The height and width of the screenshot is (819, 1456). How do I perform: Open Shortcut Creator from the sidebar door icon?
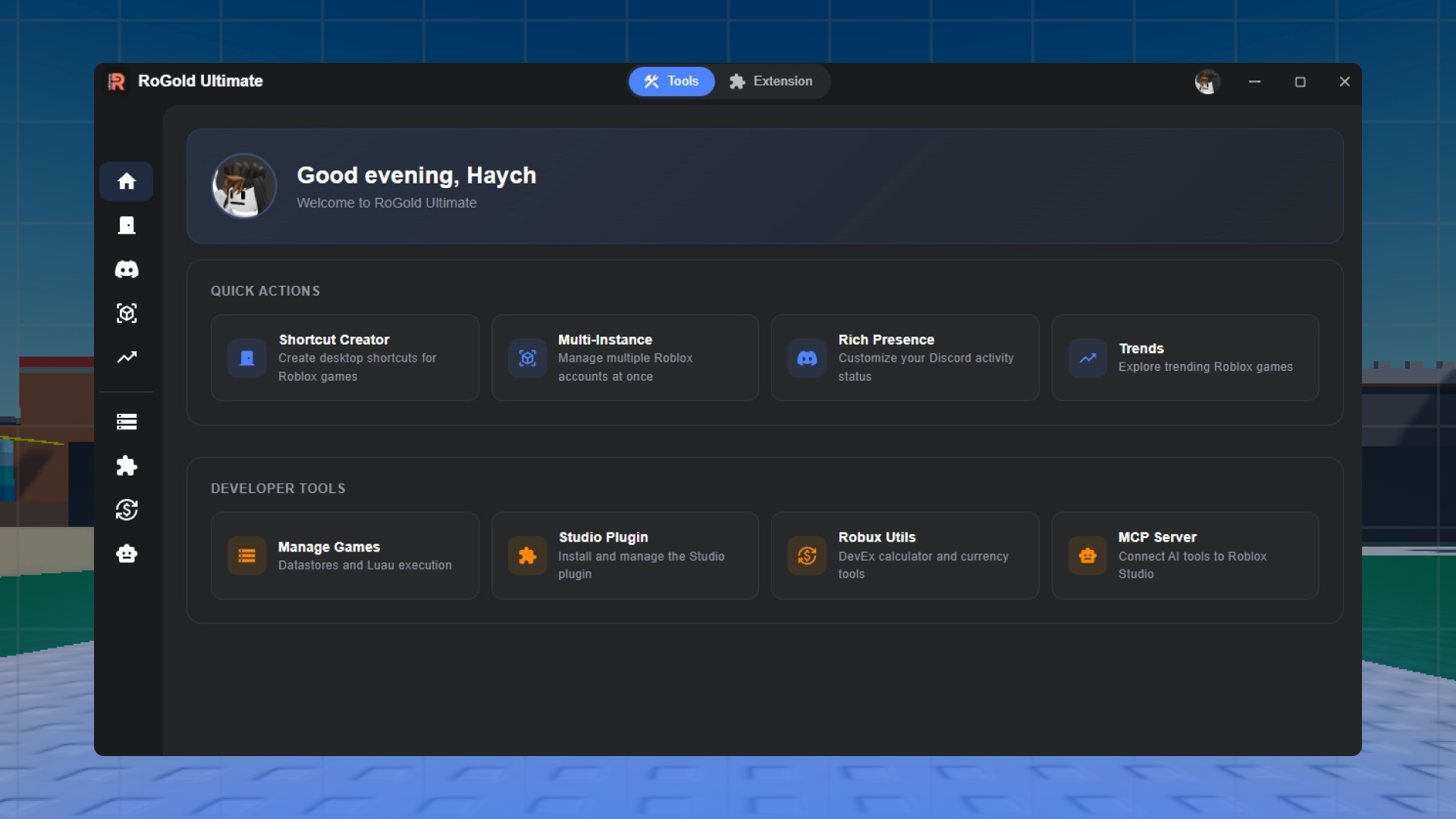point(127,225)
